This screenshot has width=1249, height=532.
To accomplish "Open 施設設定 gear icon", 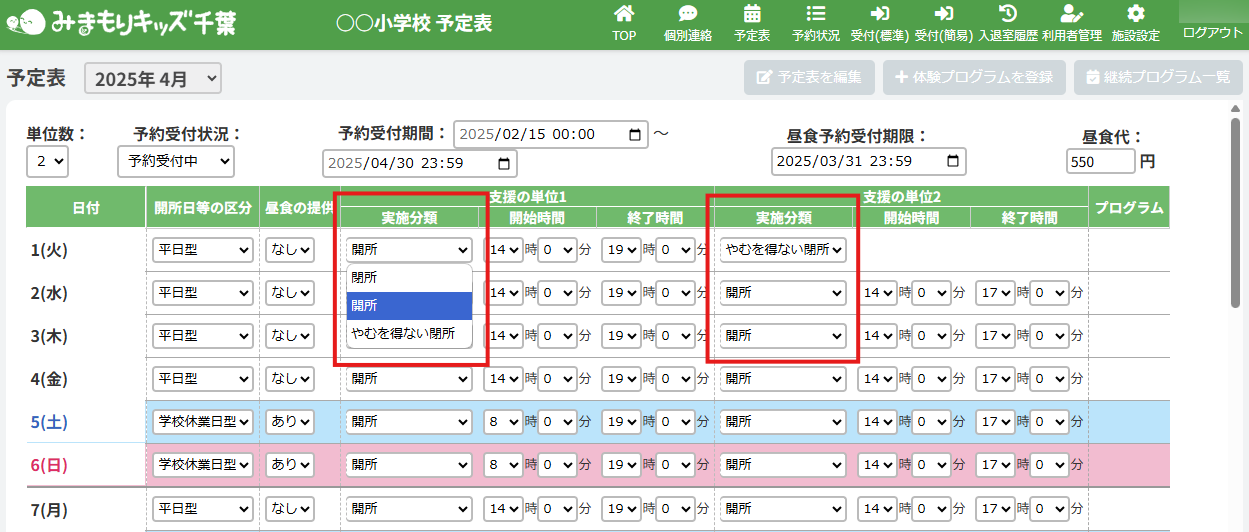I will pyautogui.click(x=1135, y=23).
